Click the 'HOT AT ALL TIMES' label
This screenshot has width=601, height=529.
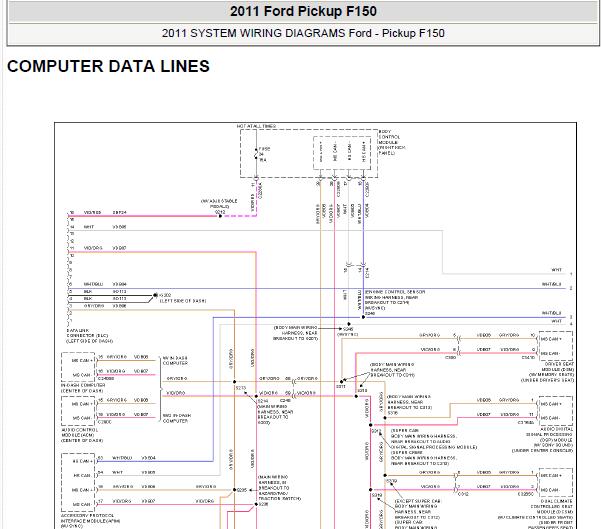click(x=256, y=126)
